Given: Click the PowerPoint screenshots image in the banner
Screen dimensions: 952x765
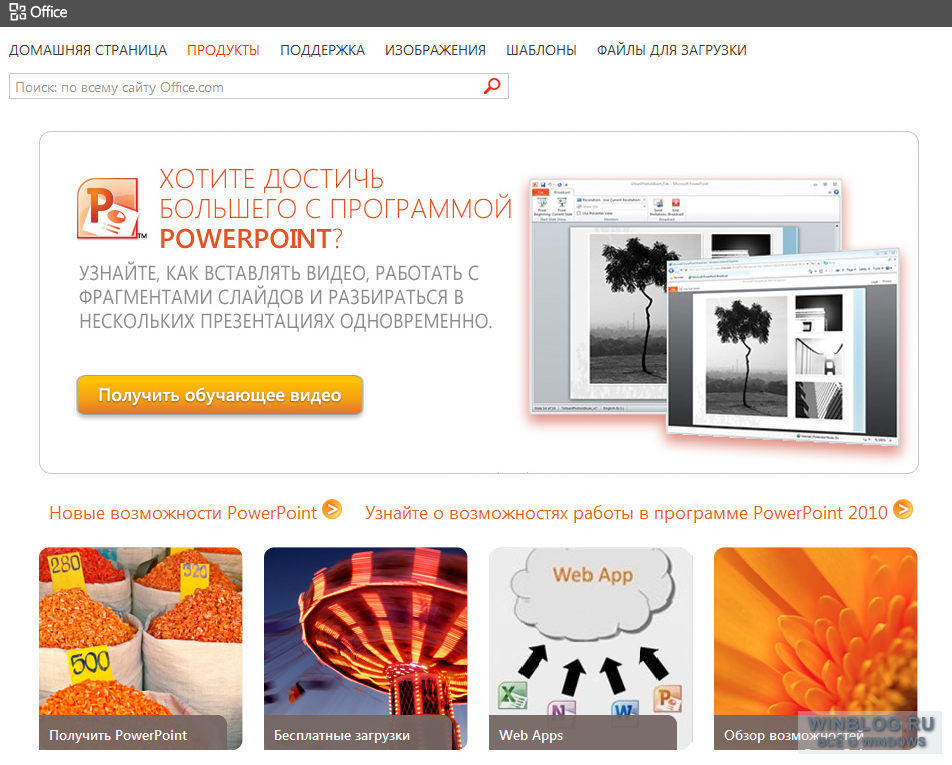Looking at the screenshot, I should click(715, 313).
